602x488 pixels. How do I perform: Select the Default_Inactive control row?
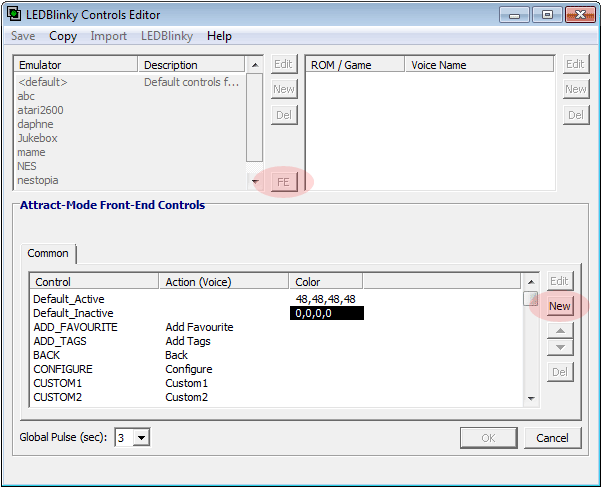coord(276,313)
